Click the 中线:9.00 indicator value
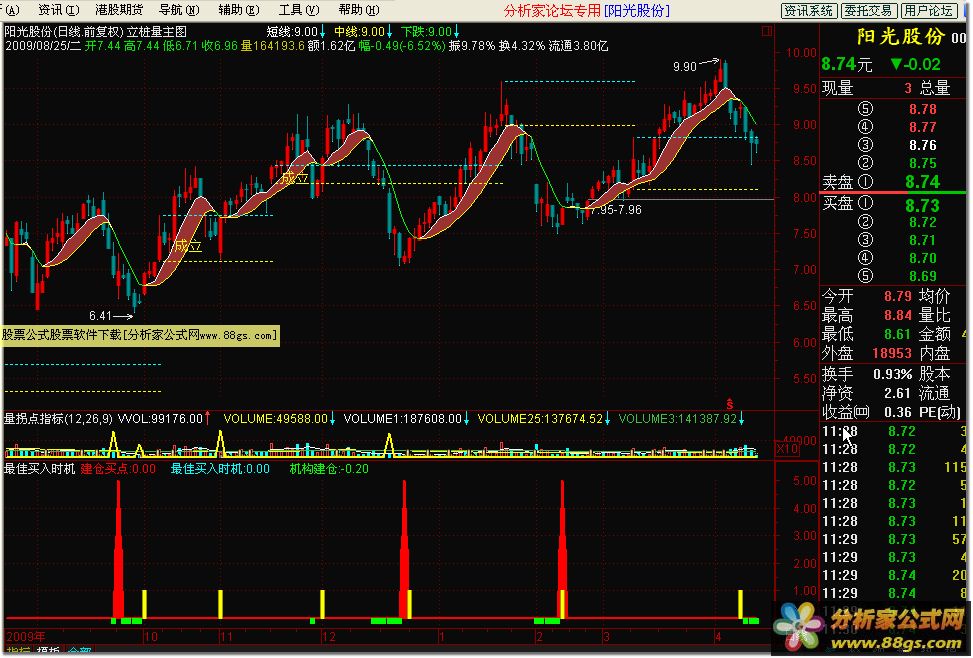 tap(362, 32)
